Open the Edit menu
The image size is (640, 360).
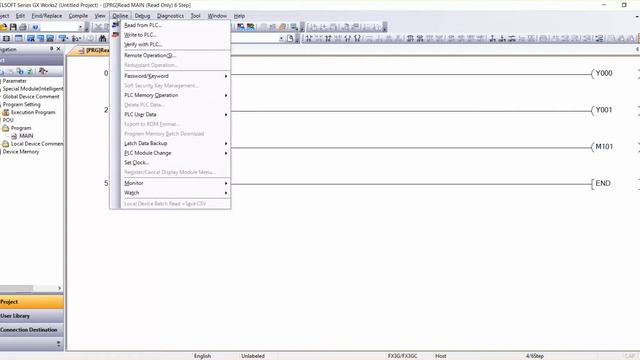pyautogui.click(x=20, y=16)
